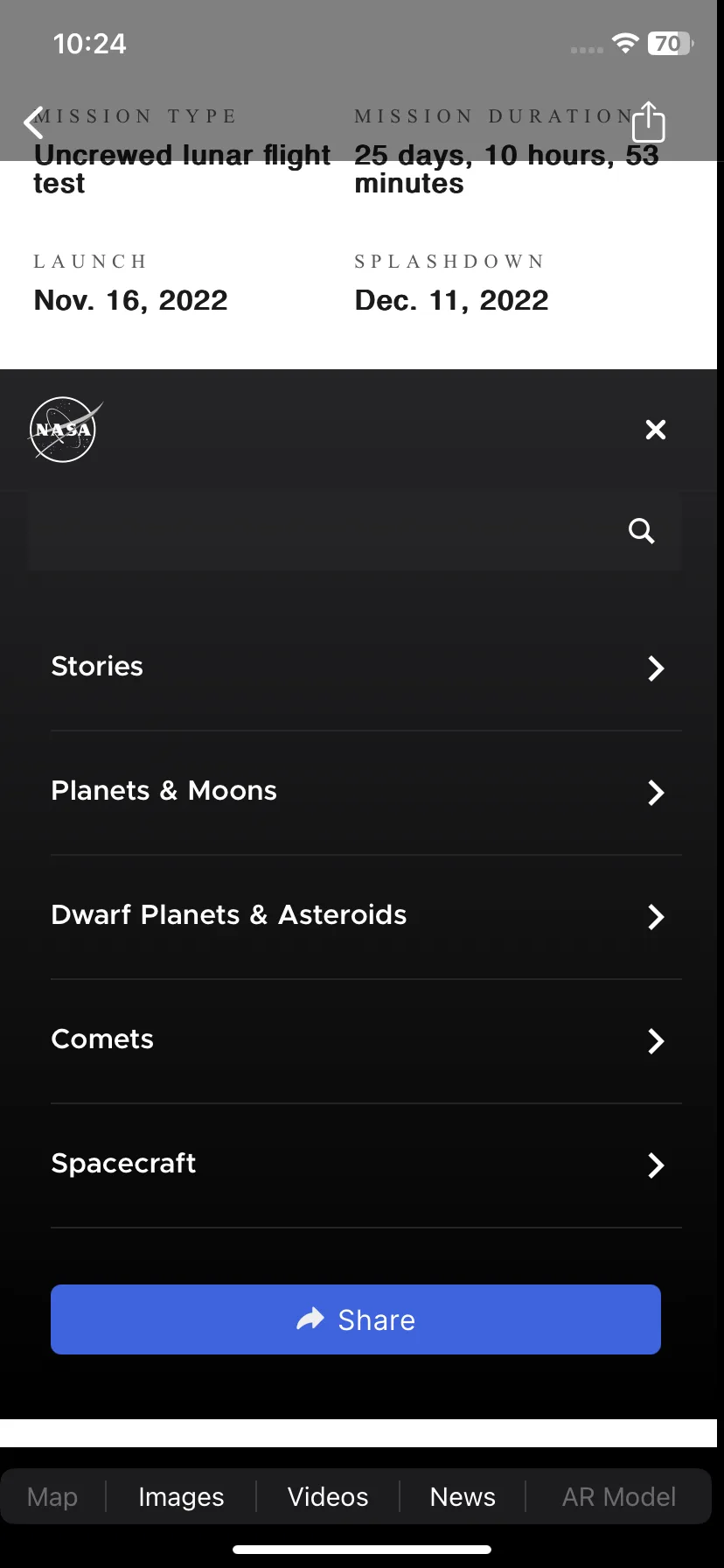724x1568 pixels.
Task: Switch to the Images tab
Action: coord(181,1497)
